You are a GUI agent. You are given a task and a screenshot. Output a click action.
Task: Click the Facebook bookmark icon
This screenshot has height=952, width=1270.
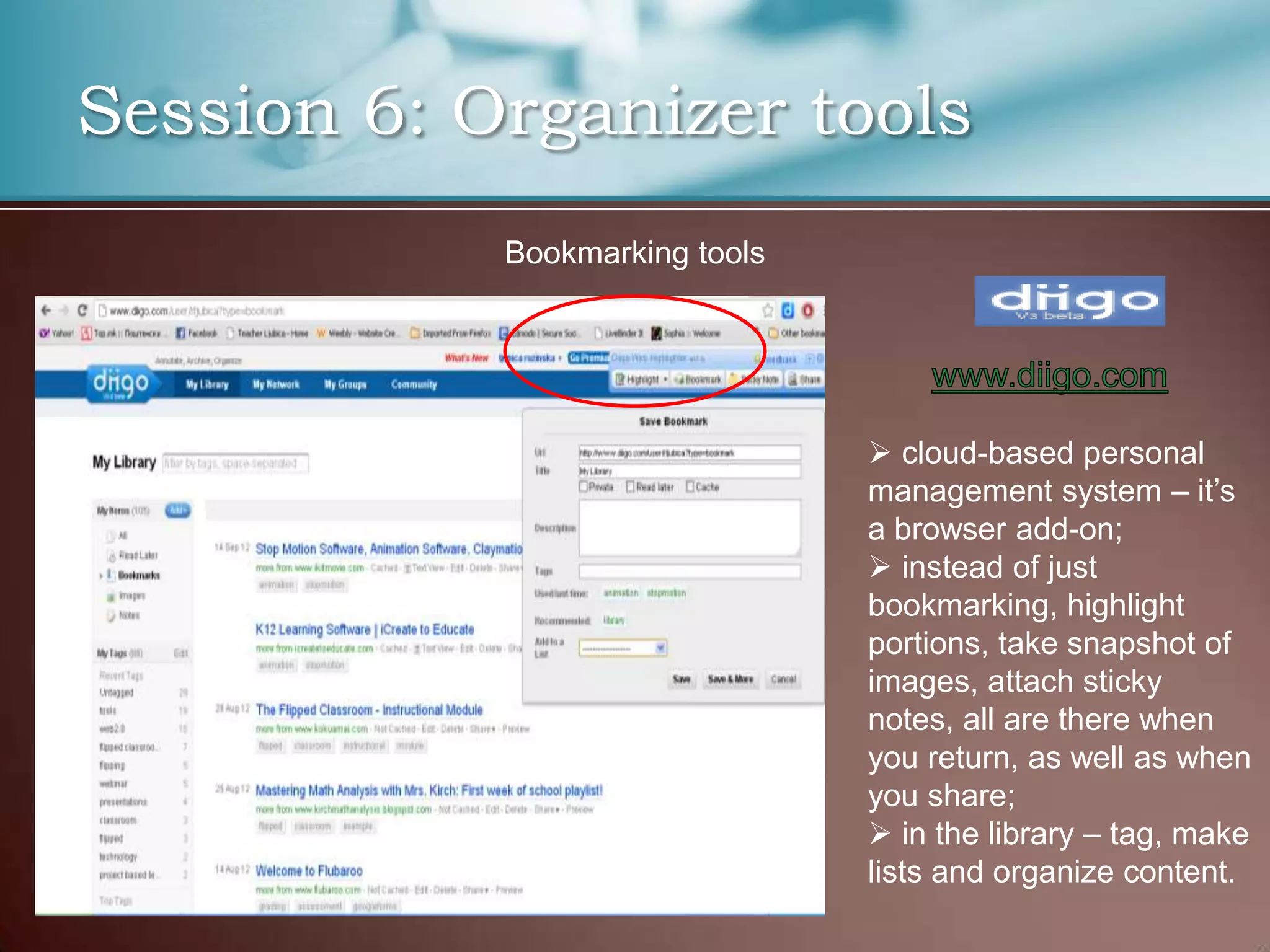[180, 333]
